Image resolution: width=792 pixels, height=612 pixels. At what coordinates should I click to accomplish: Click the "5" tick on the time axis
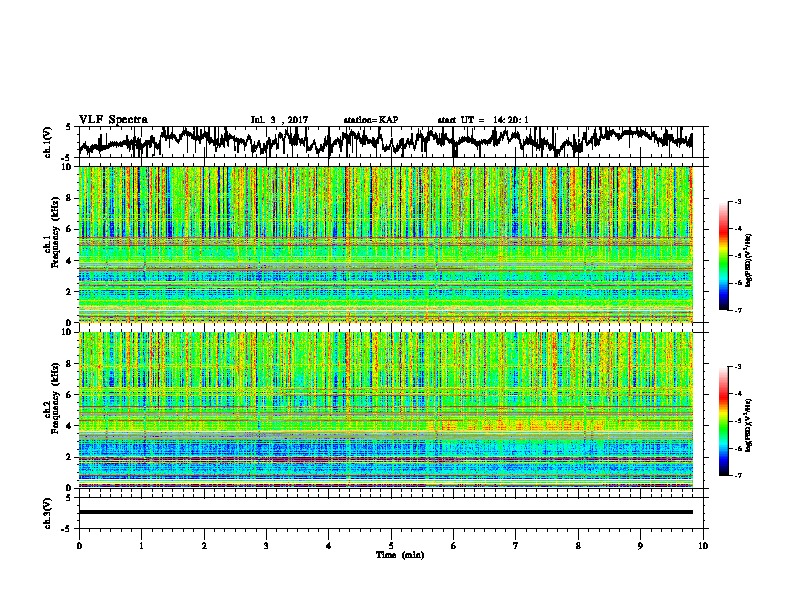pyautogui.click(x=391, y=546)
